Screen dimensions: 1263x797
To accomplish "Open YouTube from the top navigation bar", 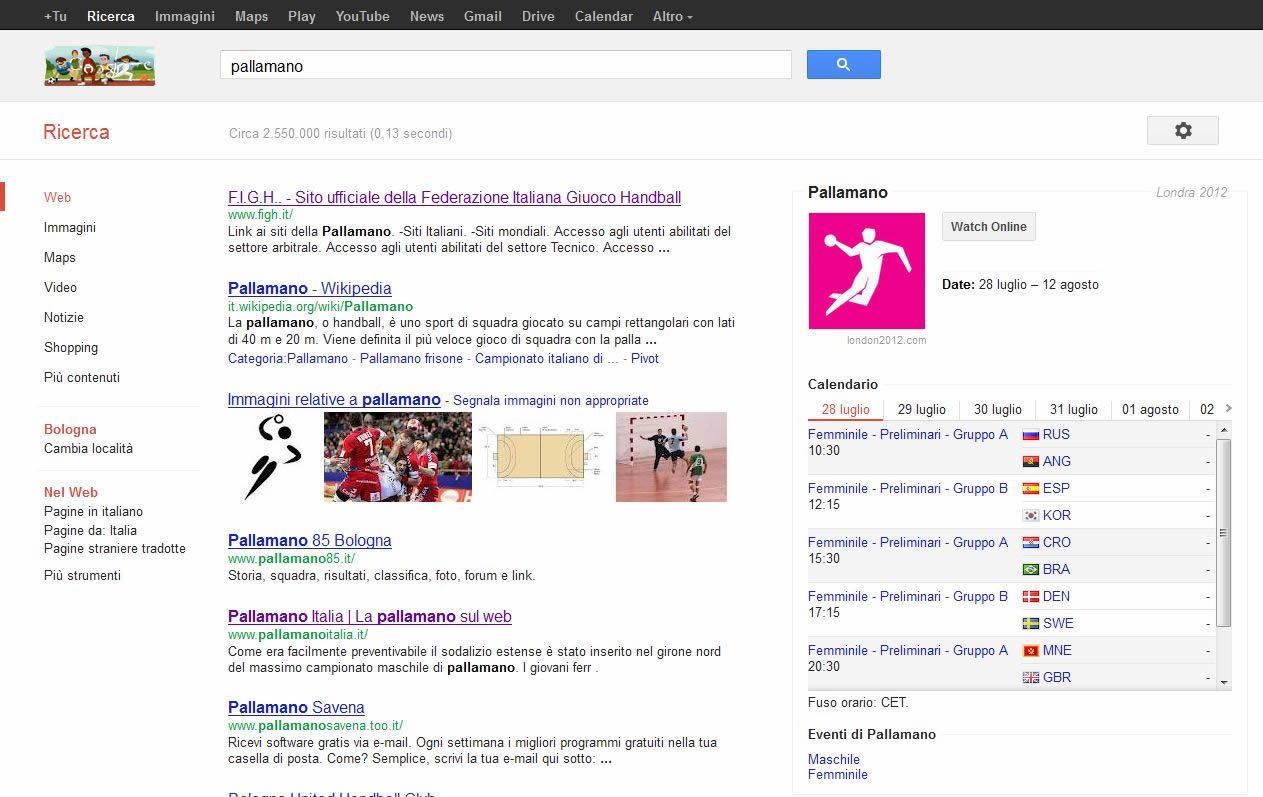I will coord(362,16).
